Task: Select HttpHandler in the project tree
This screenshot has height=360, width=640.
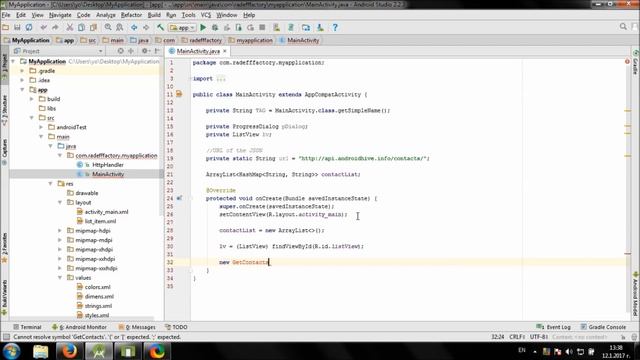Action: click(108, 165)
